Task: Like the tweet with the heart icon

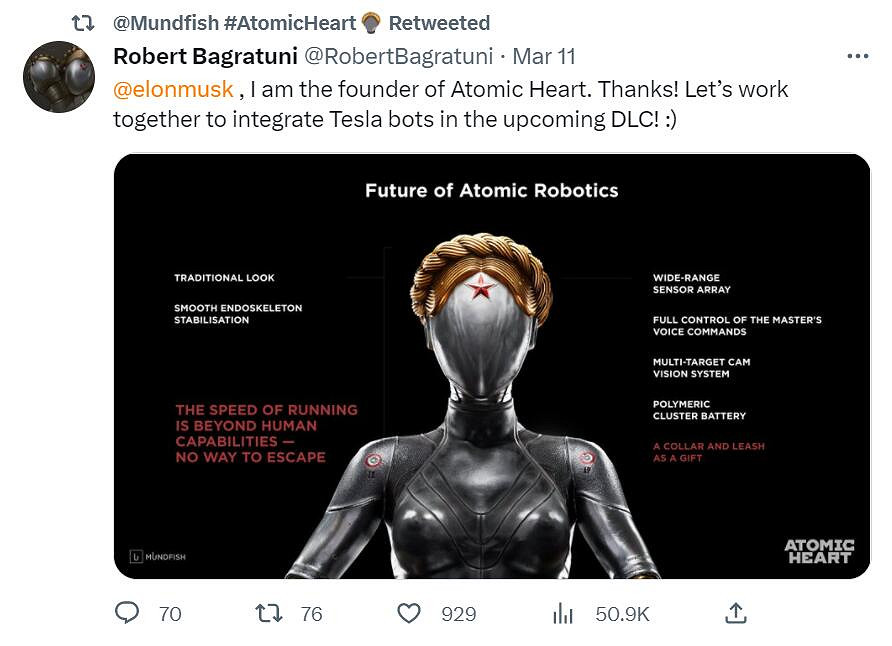Action: 409,613
